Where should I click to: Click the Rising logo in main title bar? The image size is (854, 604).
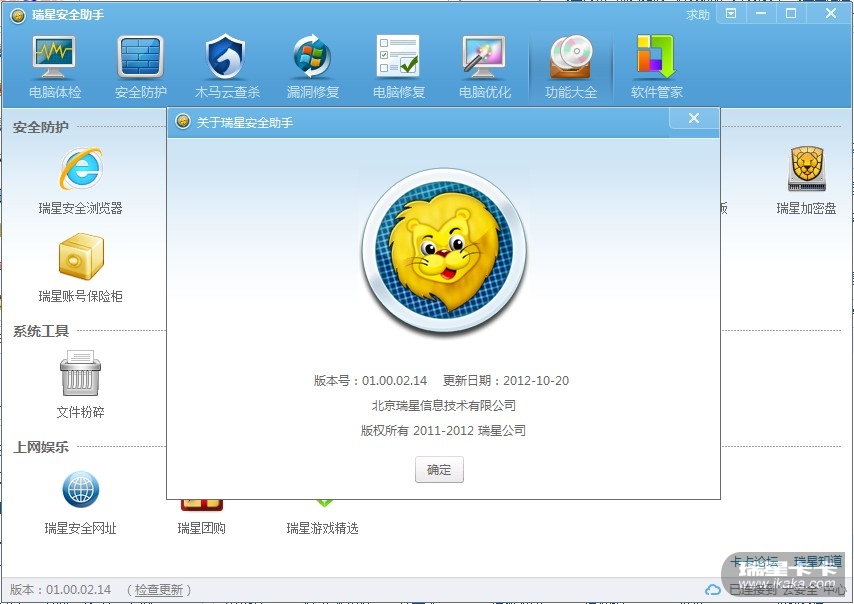[17, 15]
